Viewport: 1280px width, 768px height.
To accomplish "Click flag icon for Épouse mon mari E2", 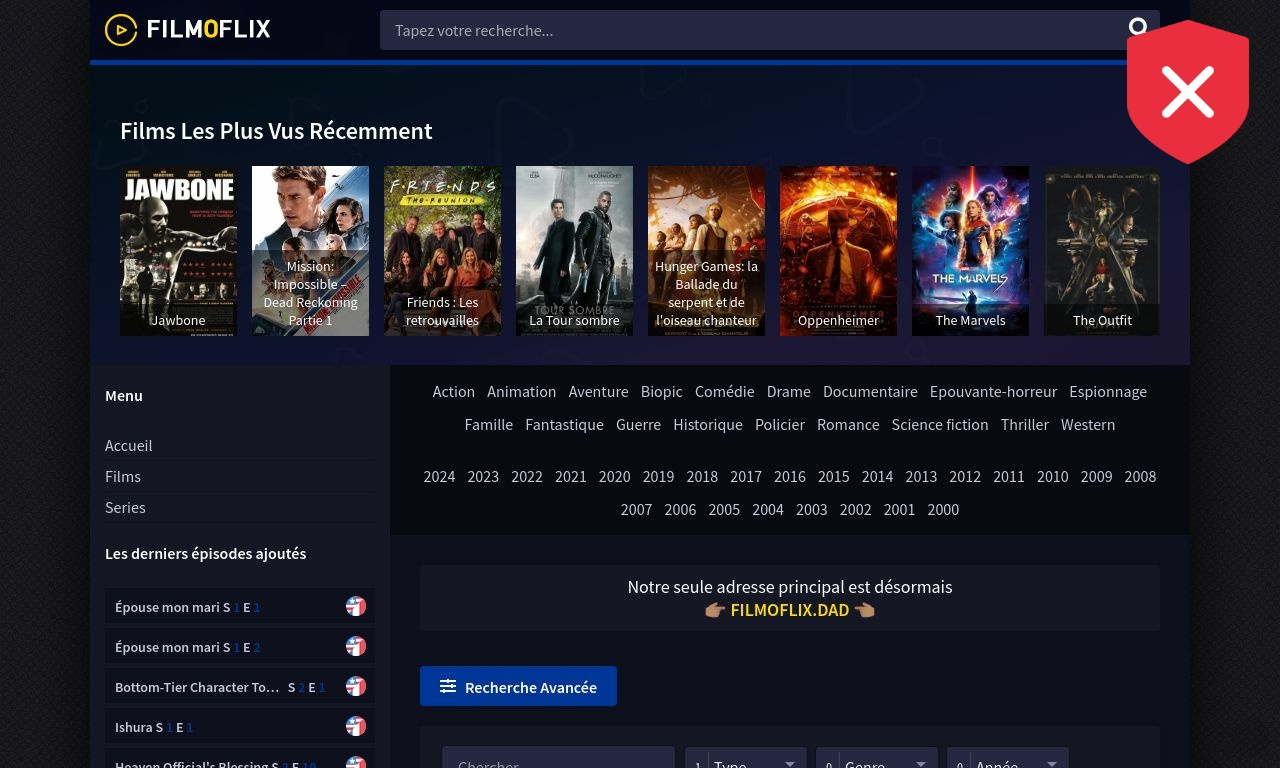I will click(x=356, y=646).
